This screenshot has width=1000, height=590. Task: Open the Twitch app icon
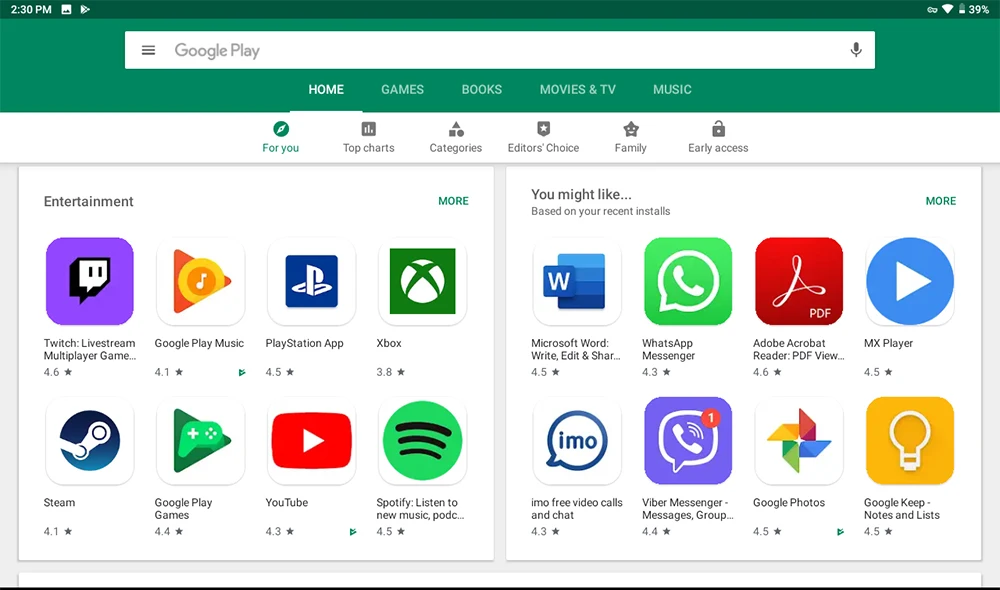click(x=90, y=281)
